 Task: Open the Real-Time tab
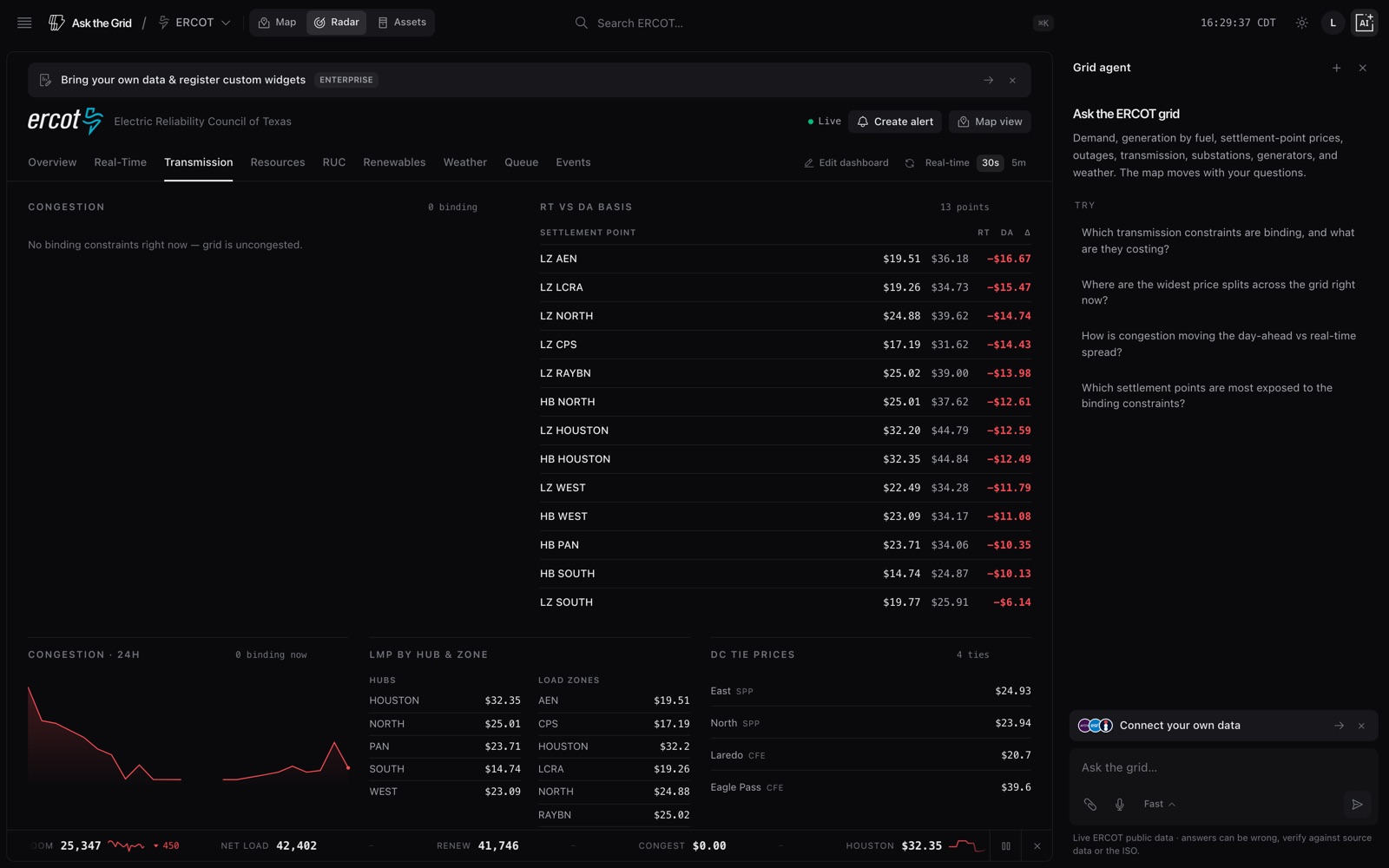tap(120, 162)
